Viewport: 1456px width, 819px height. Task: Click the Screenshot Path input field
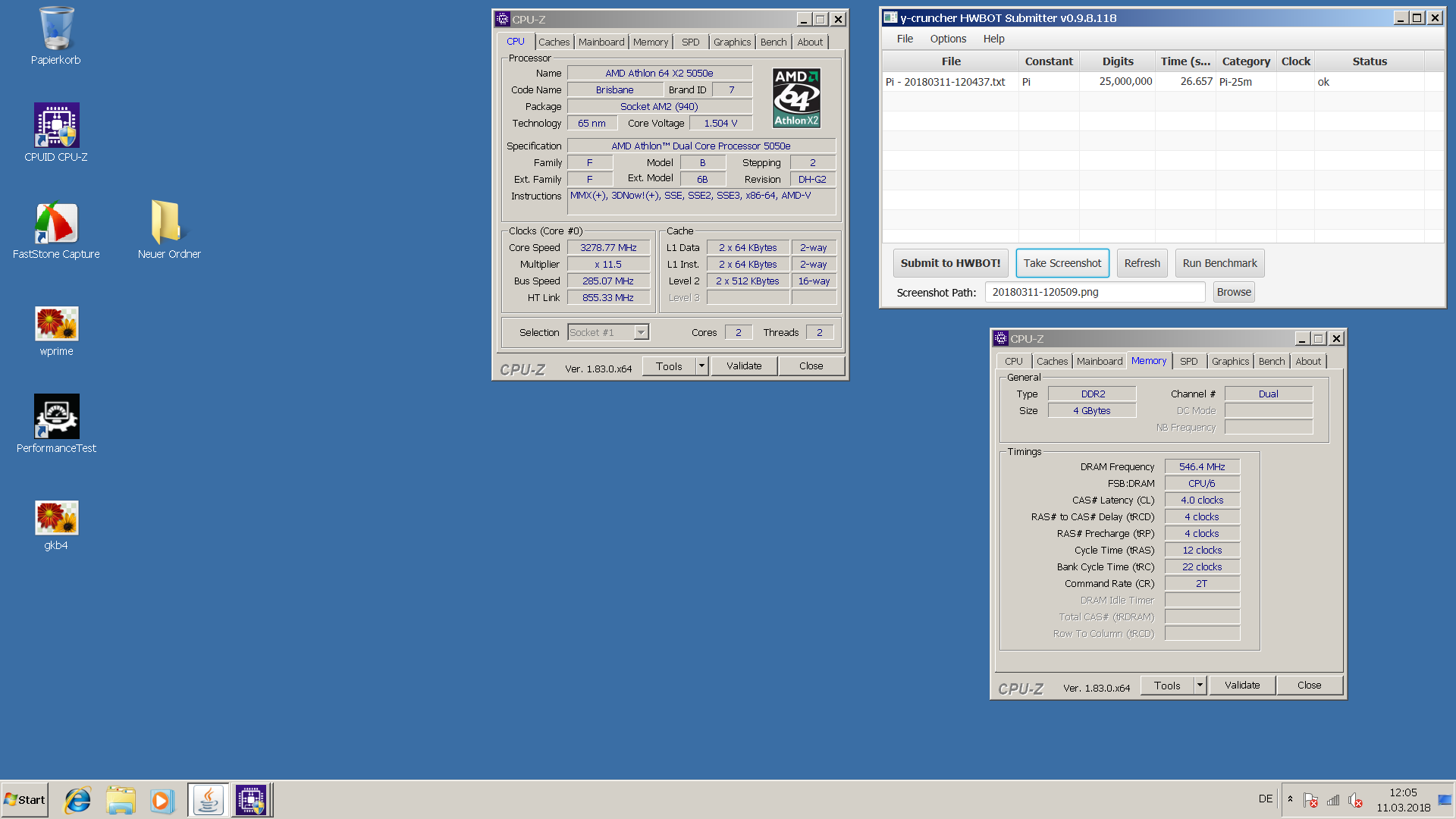click(x=1095, y=292)
